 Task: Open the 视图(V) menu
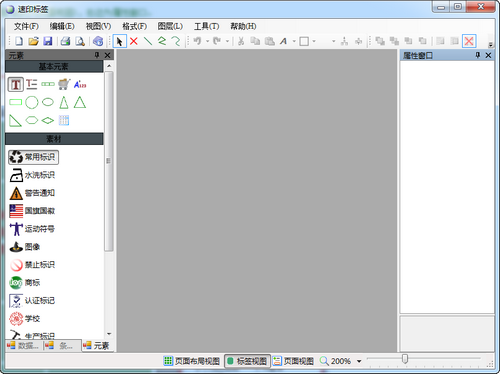(x=98, y=26)
